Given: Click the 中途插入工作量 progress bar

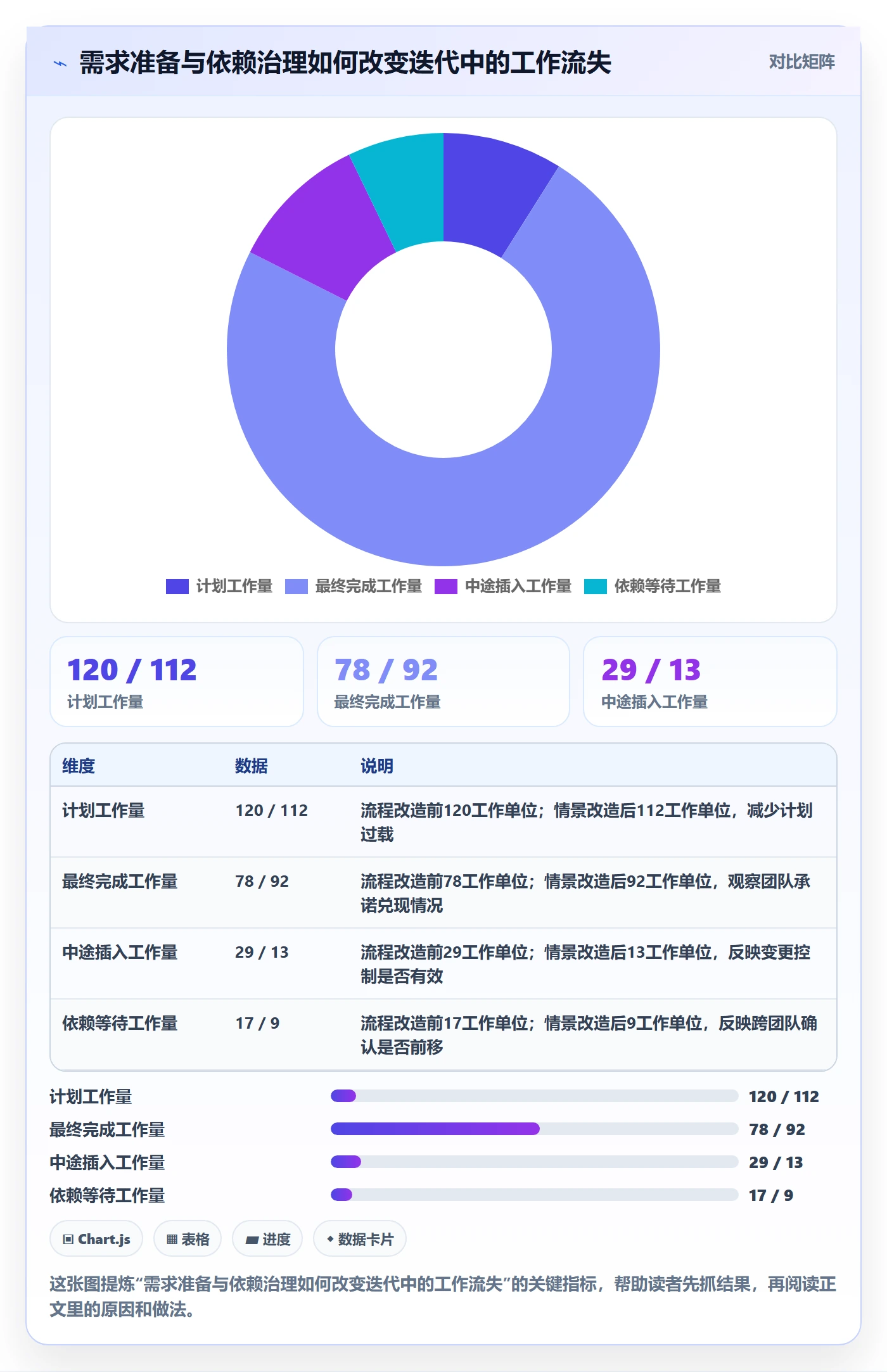Looking at the screenshot, I should point(535,1162).
